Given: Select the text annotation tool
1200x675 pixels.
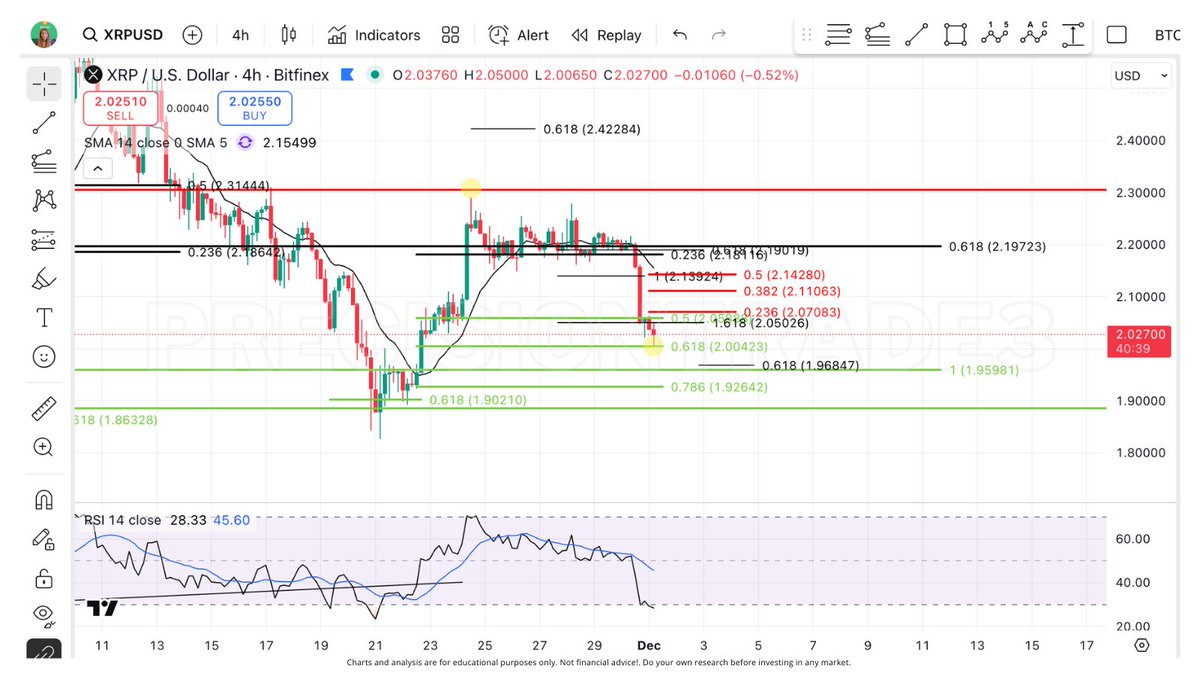Looking at the screenshot, I should [x=44, y=318].
